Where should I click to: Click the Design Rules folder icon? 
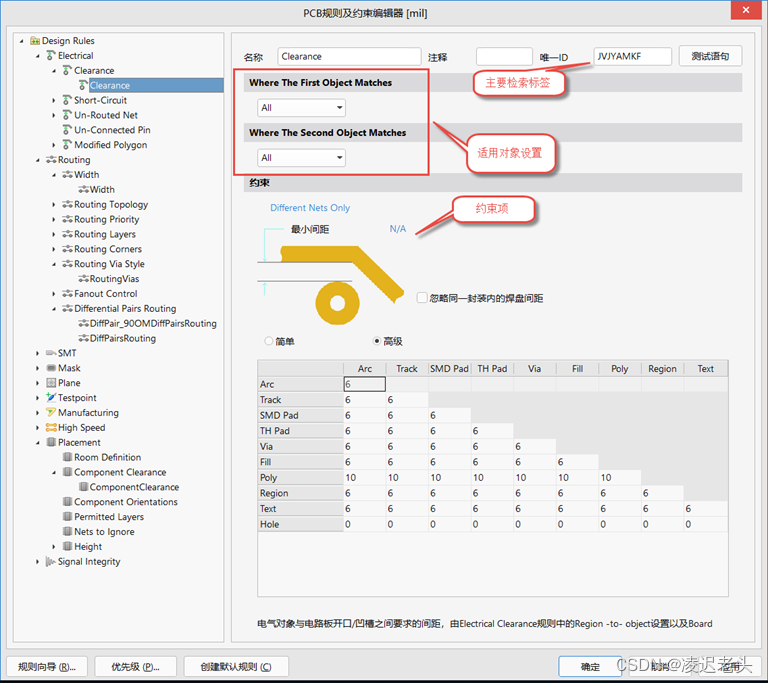tap(35, 41)
